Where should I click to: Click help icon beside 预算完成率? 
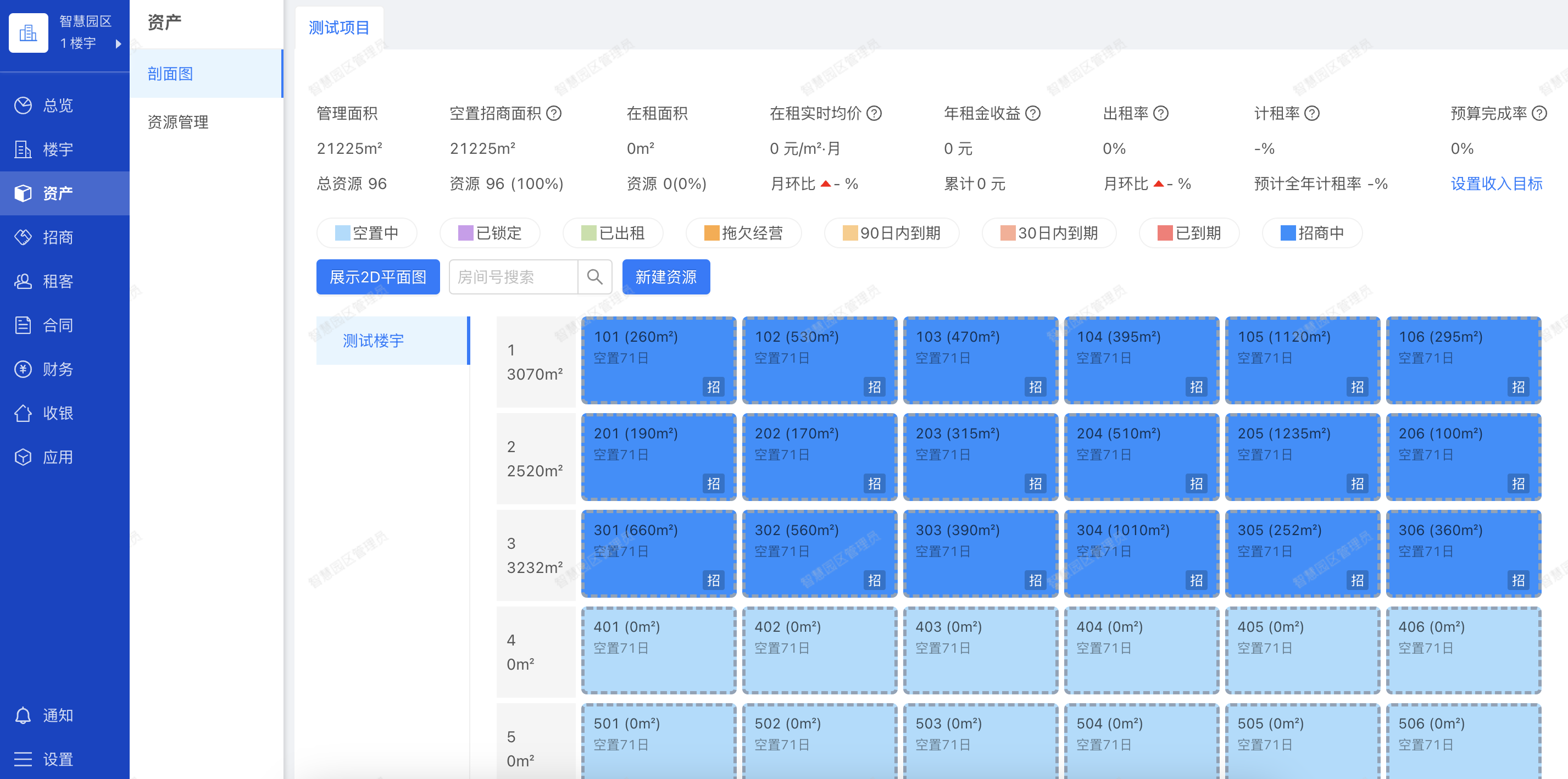[x=1539, y=114]
